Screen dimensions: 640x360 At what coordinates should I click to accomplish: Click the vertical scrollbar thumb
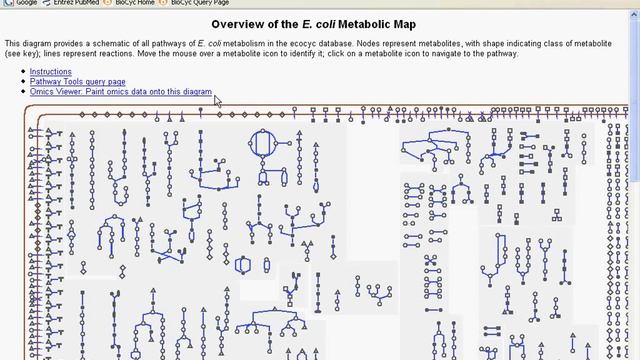[635, 100]
